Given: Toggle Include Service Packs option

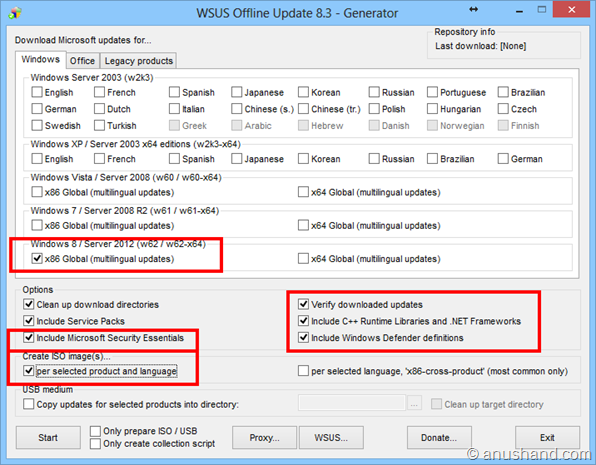Looking at the screenshot, I should click(29, 321).
